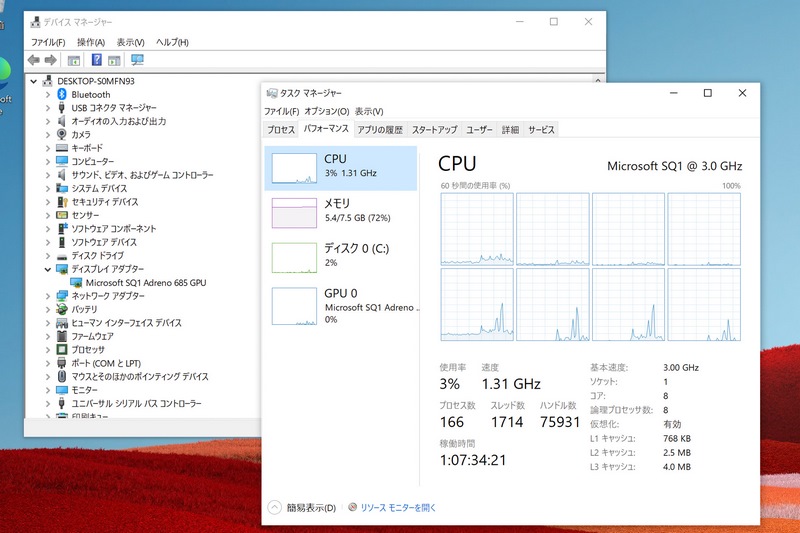Viewport: 800px width, 533px height.
Task: Expand the コンピューター tree node
Action: [48, 162]
